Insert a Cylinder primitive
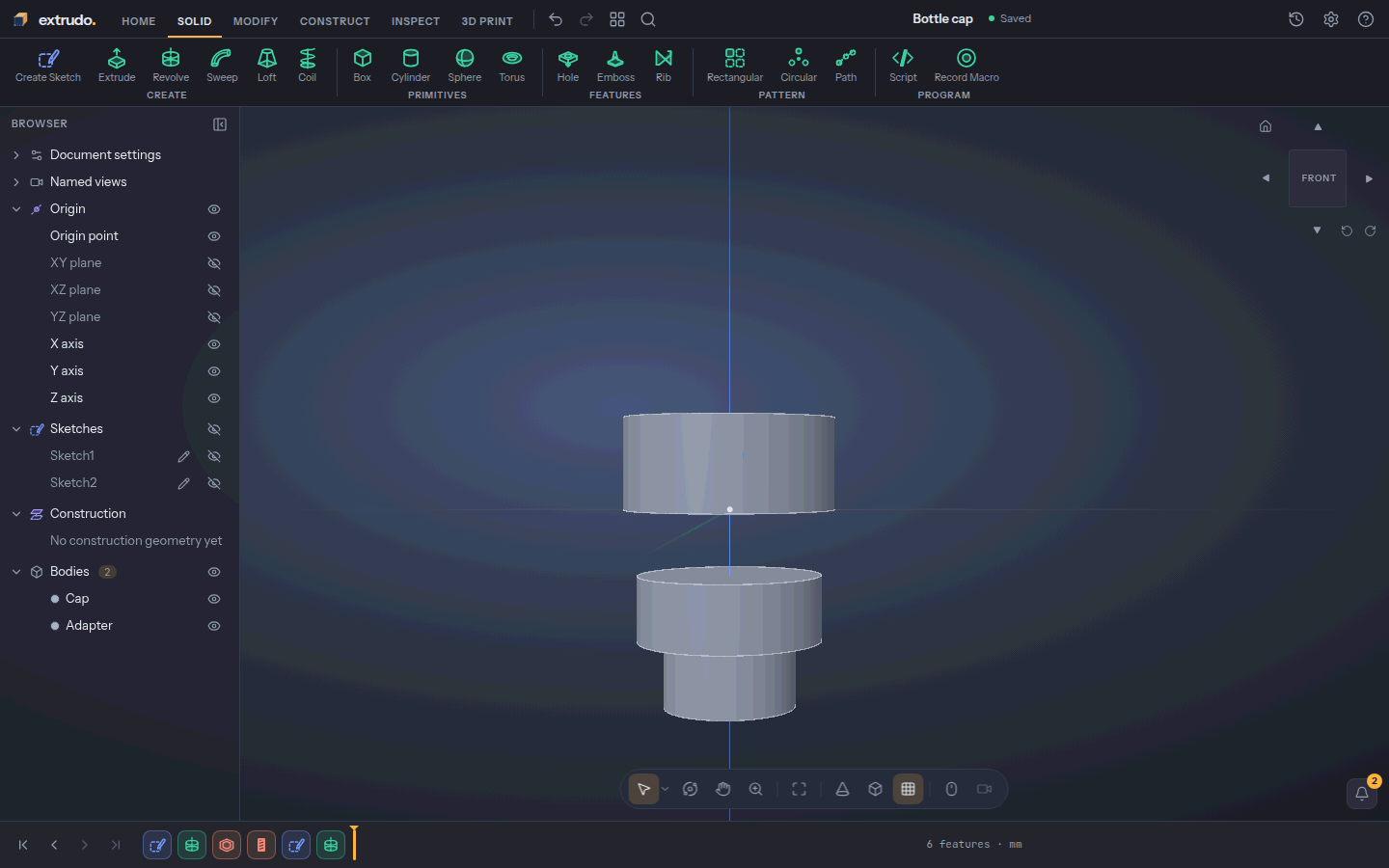The height and width of the screenshot is (868, 1389). [x=411, y=66]
